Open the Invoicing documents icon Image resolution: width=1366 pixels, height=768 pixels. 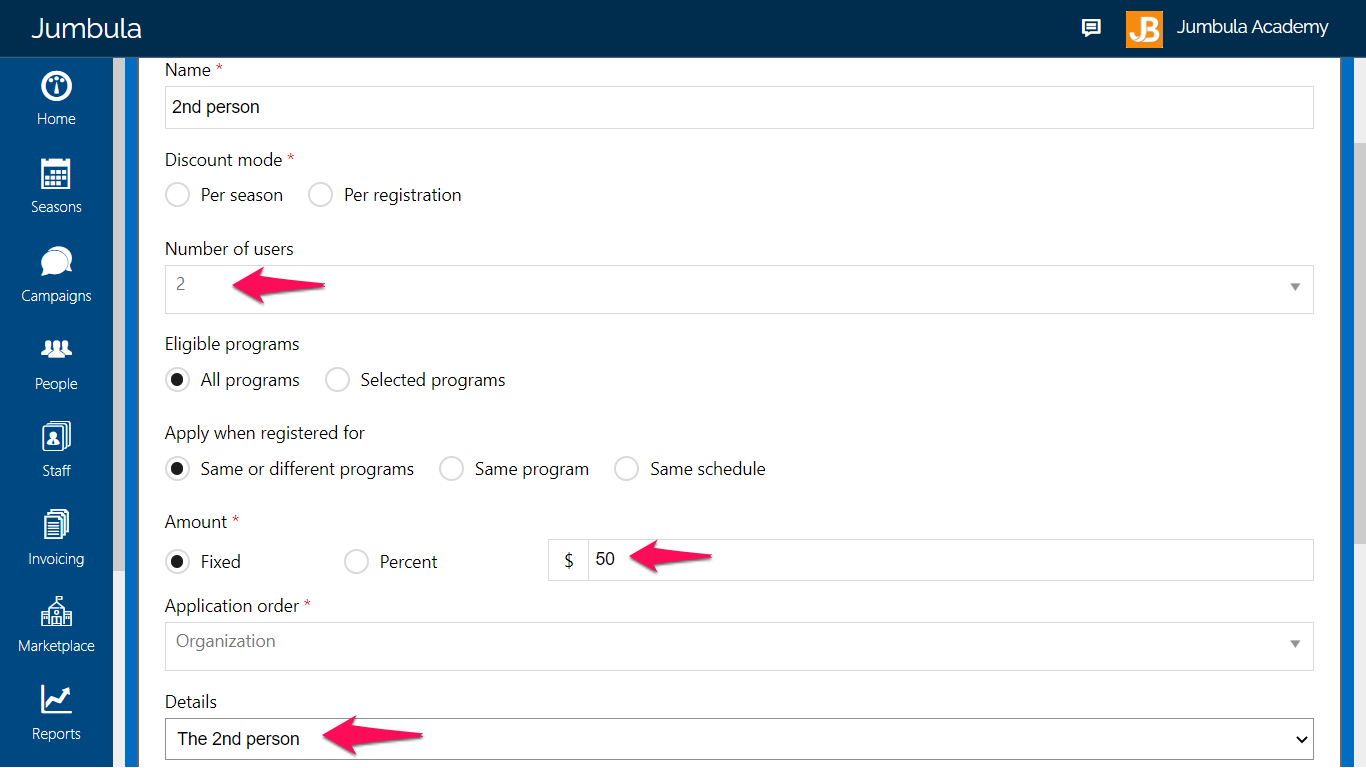[56, 525]
